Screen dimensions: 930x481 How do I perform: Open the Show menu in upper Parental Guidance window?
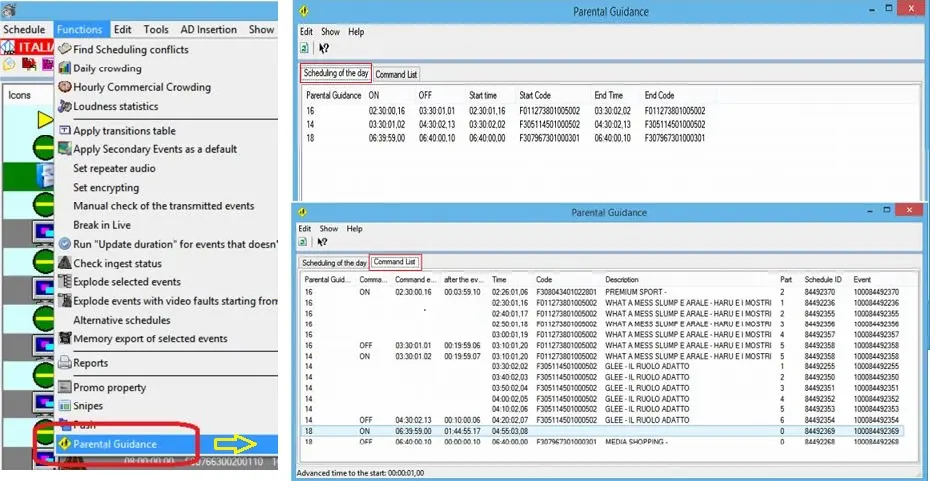click(328, 32)
